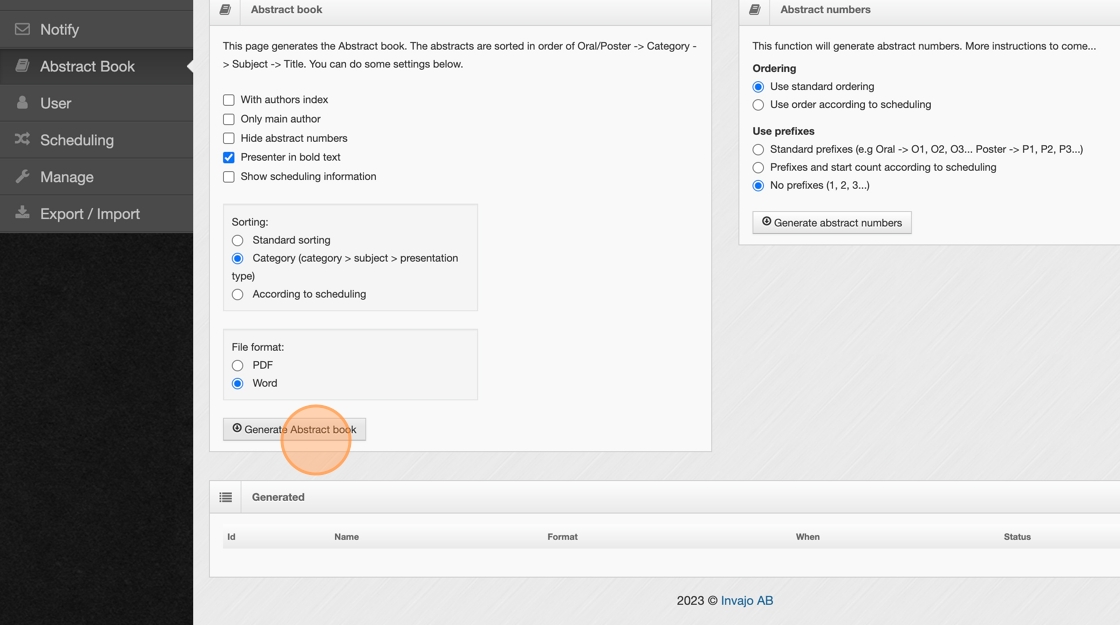The height and width of the screenshot is (625, 1120).
Task: Open the Manage menu item
Action: [x=67, y=177]
